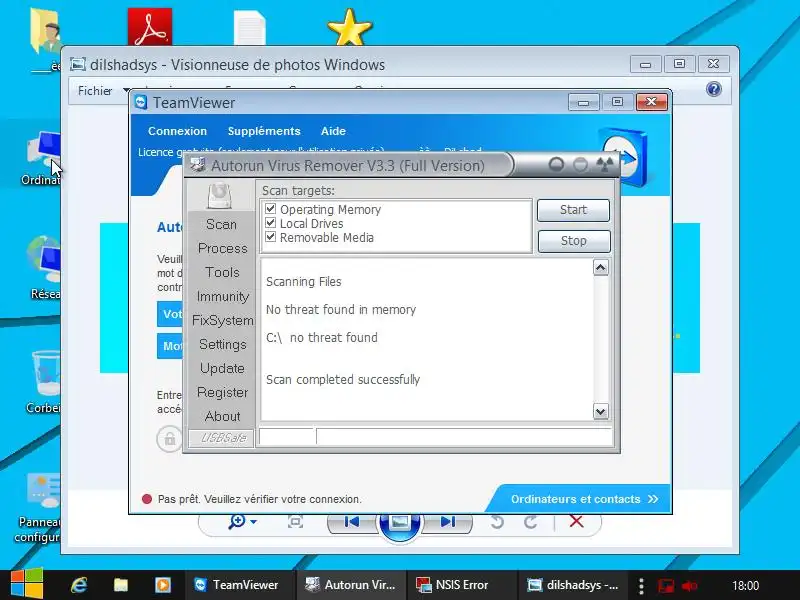Start the photo slideshow
The width and height of the screenshot is (800, 600).
click(399, 523)
